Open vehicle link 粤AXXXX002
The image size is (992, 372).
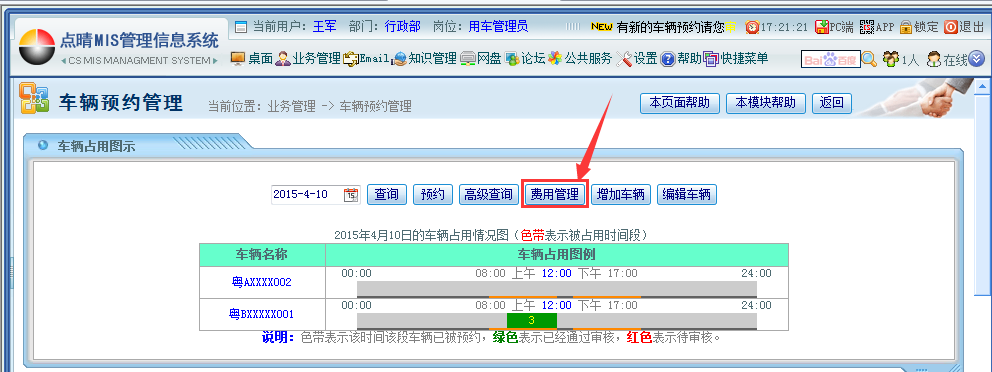262,282
